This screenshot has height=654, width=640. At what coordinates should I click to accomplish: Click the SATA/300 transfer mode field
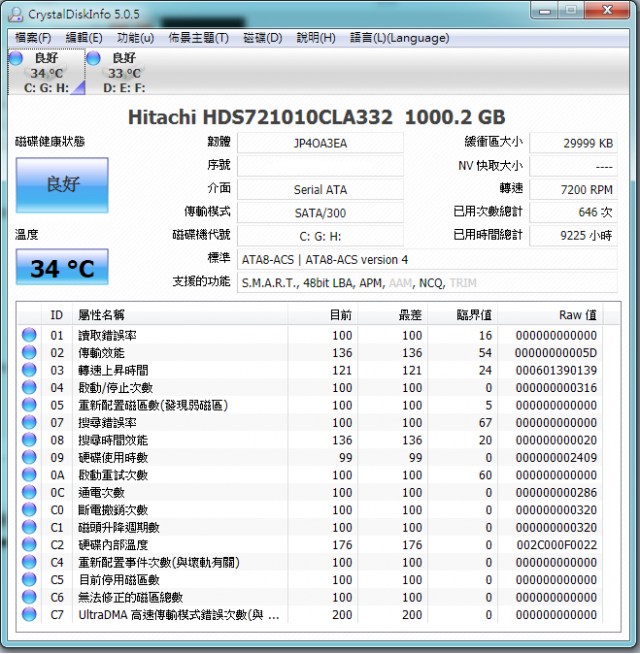320,213
